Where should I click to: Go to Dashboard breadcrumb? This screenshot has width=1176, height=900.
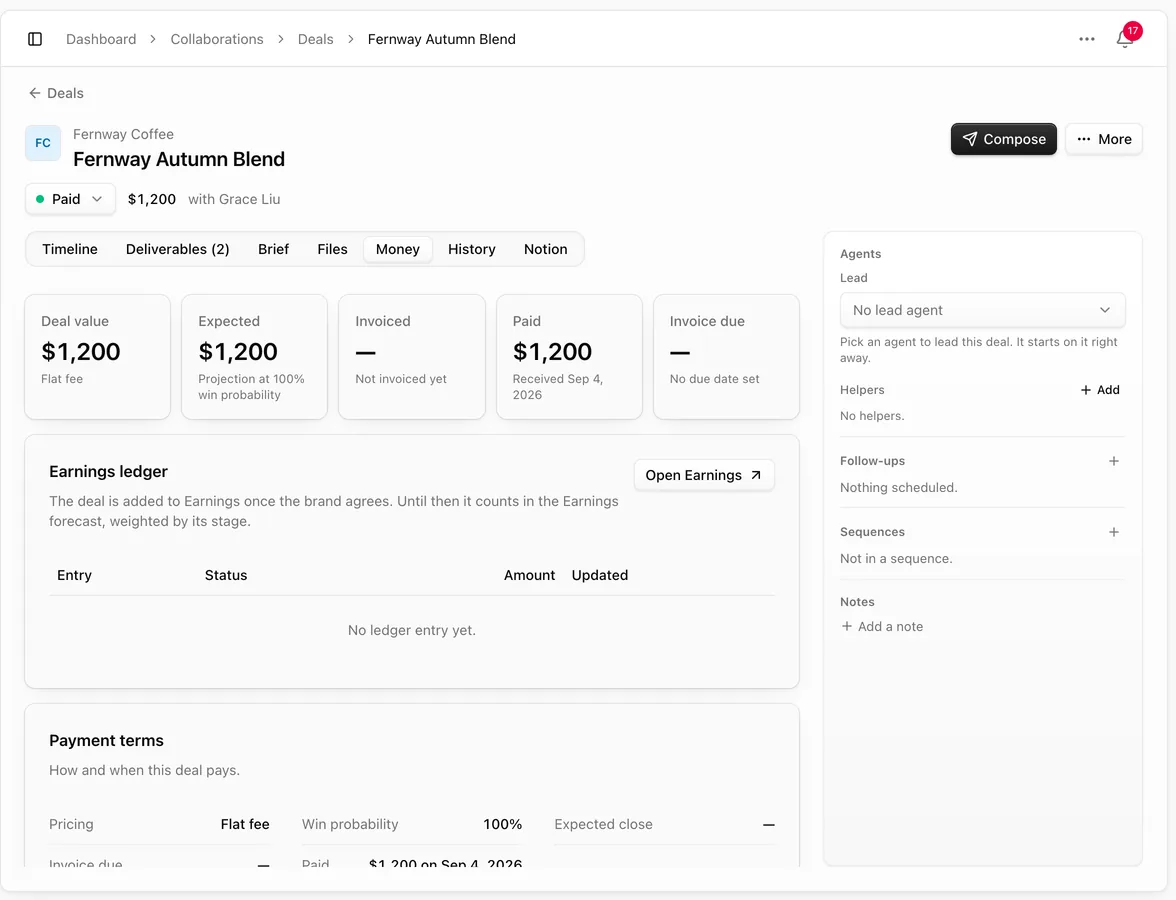pyautogui.click(x=101, y=39)
